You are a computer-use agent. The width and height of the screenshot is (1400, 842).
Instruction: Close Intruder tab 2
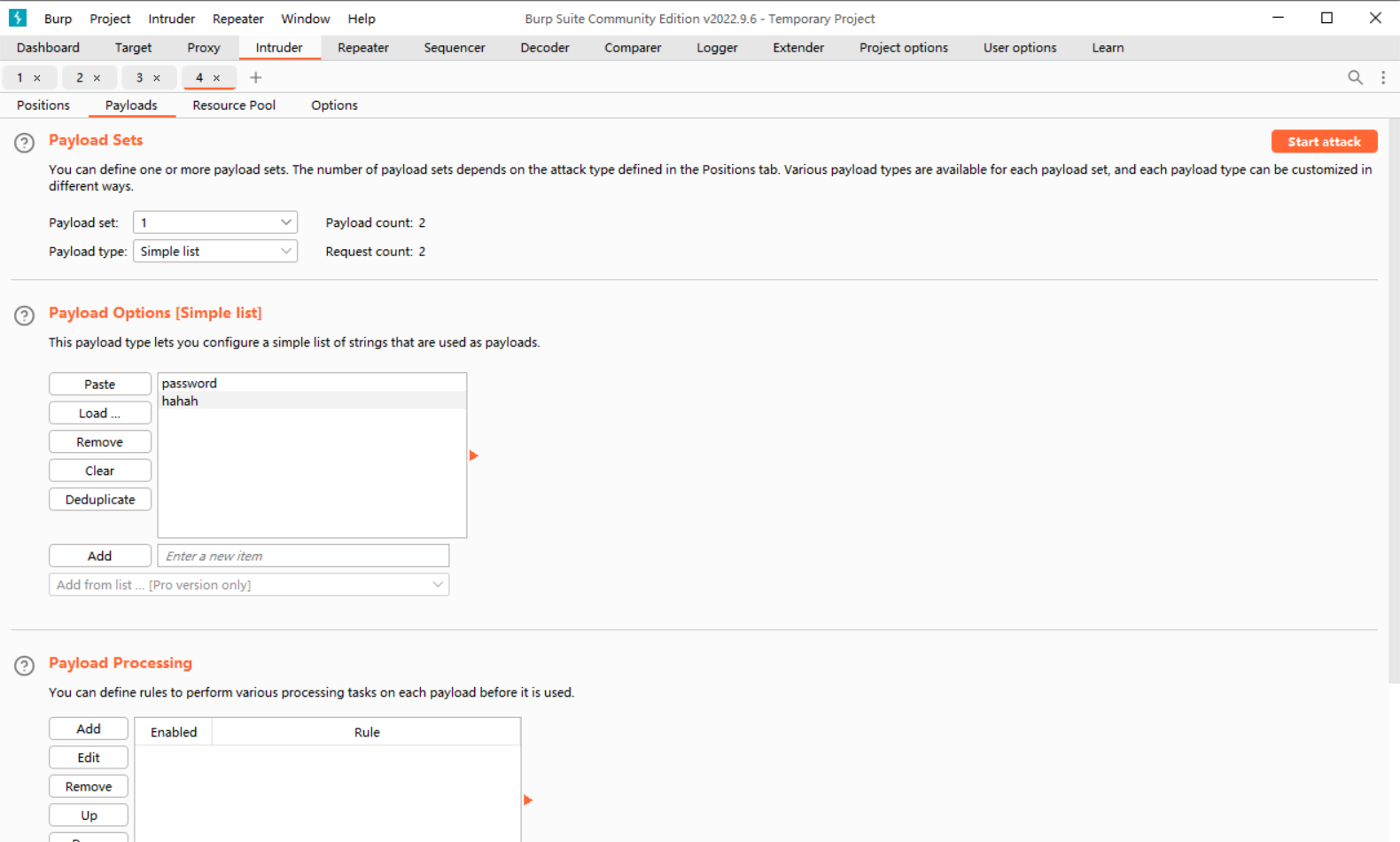coord(97,78)
